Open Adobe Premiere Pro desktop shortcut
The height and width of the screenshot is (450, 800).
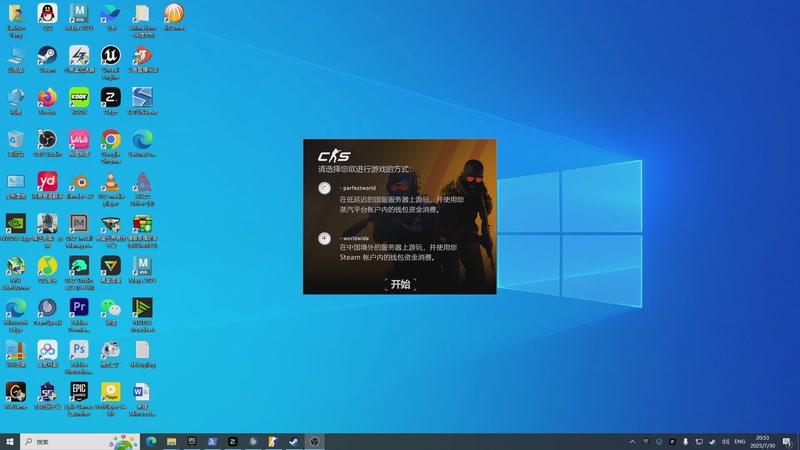(79, 315)
